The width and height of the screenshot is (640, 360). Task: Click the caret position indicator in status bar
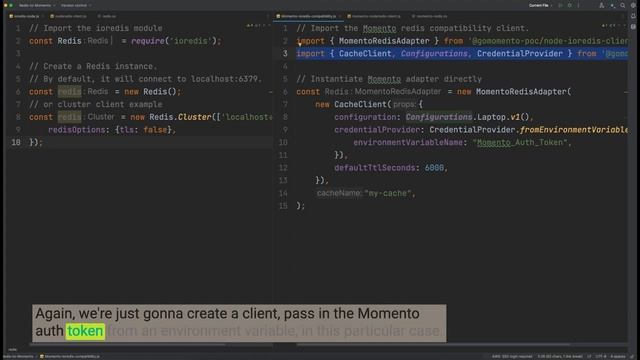(560, 356)
